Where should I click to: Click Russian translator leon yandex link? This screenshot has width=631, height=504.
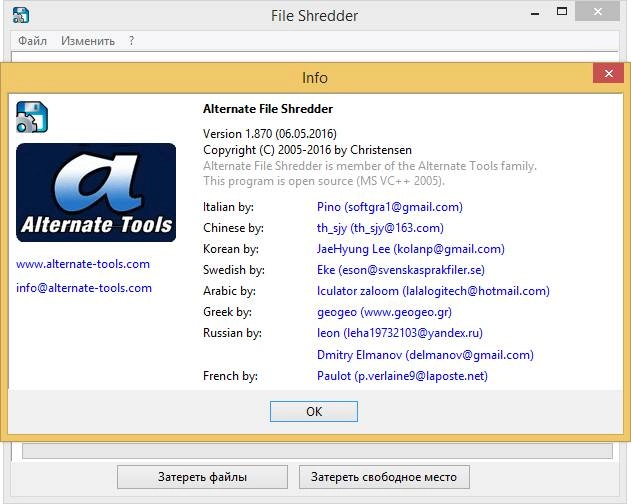tap(400, 333)
